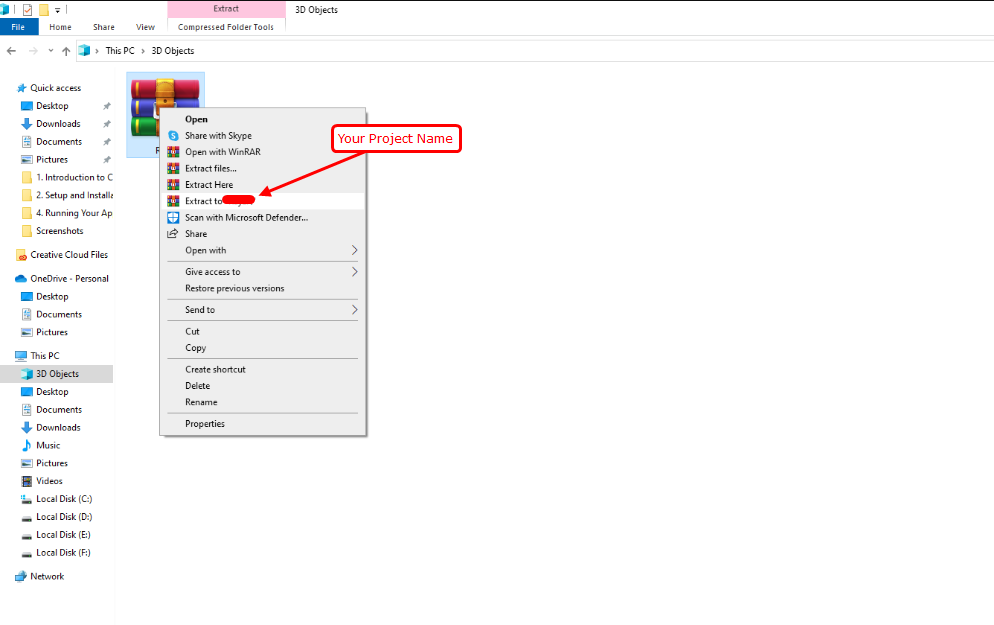Open the File menu button
This screenshot has height=625, width=994.
(18, 27)
